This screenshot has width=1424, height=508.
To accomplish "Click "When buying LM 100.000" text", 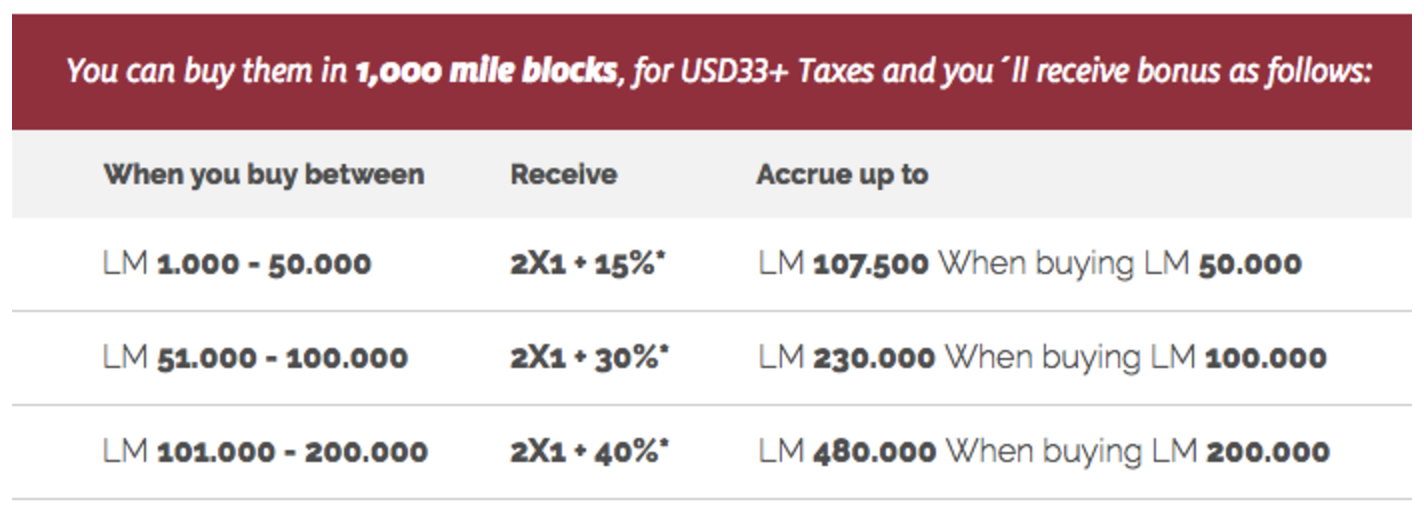I will pyautogui.click(x=1136, y=357).
